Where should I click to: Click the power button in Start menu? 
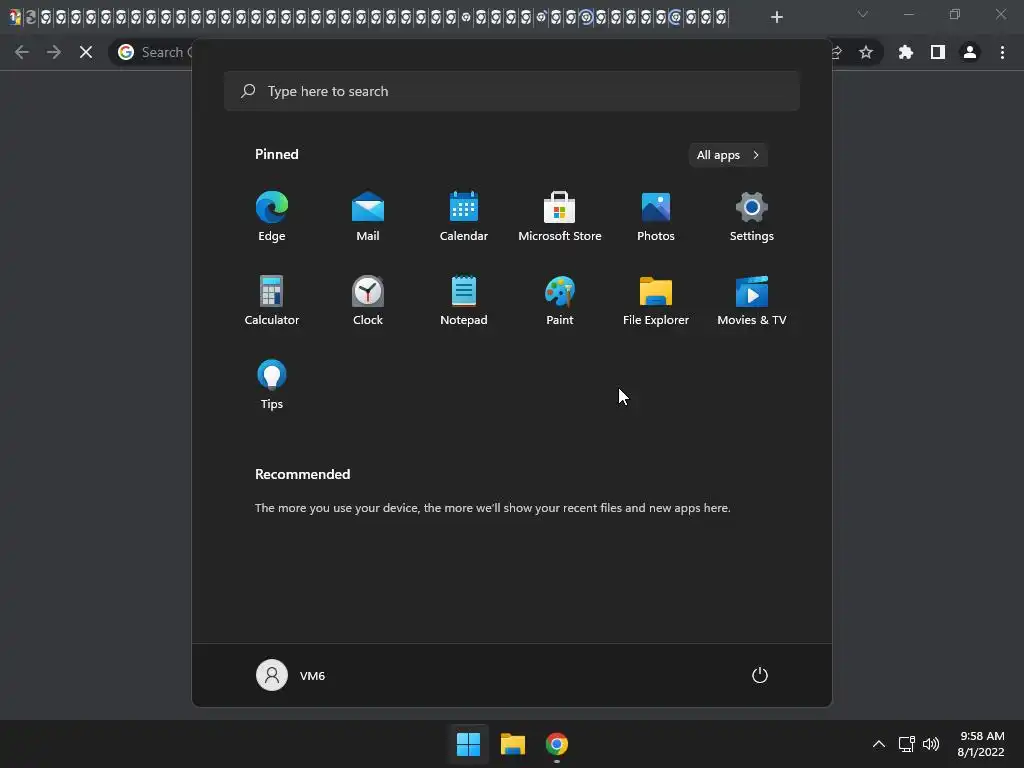click(760, 675)
